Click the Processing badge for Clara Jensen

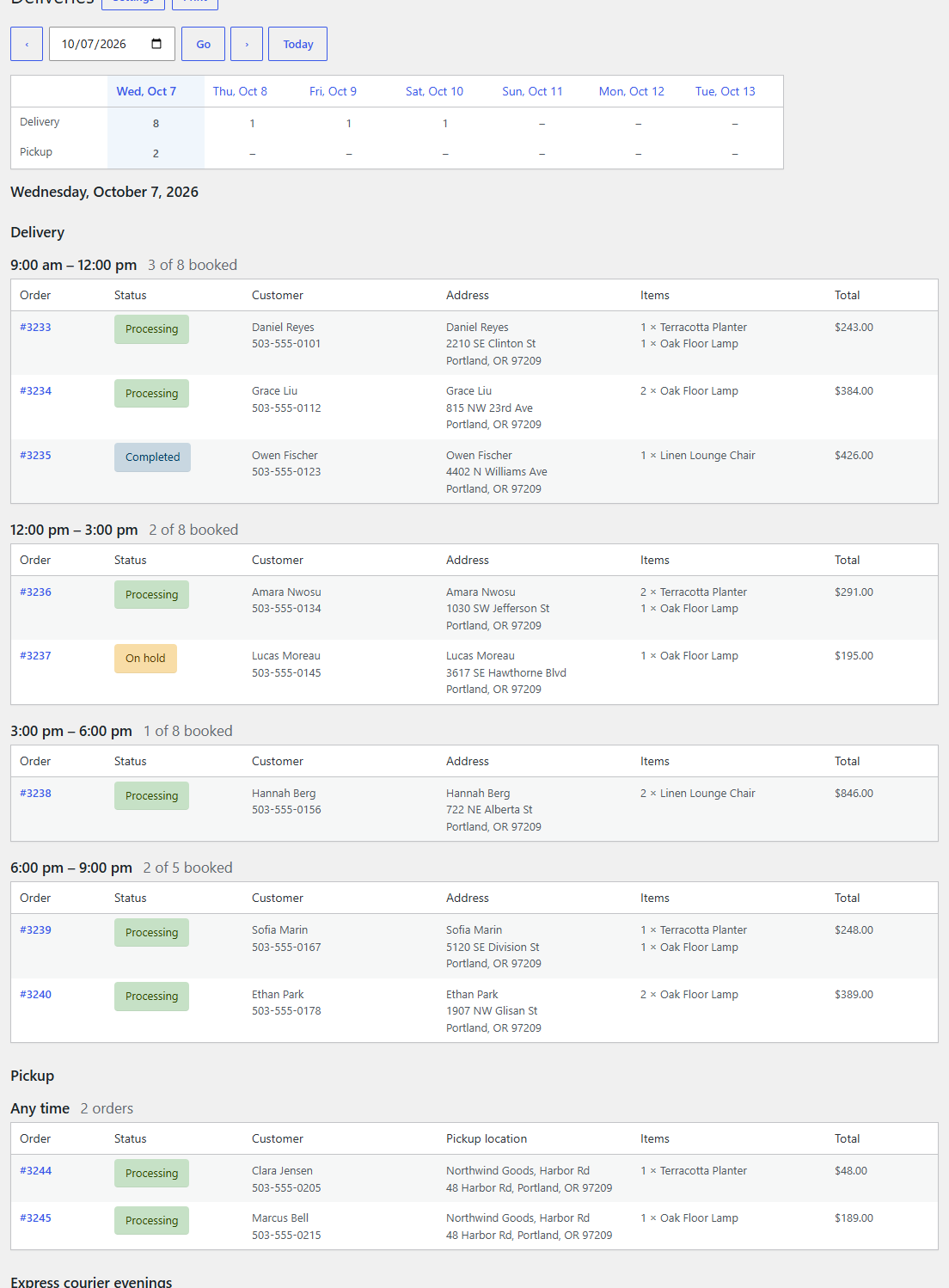151,1174
